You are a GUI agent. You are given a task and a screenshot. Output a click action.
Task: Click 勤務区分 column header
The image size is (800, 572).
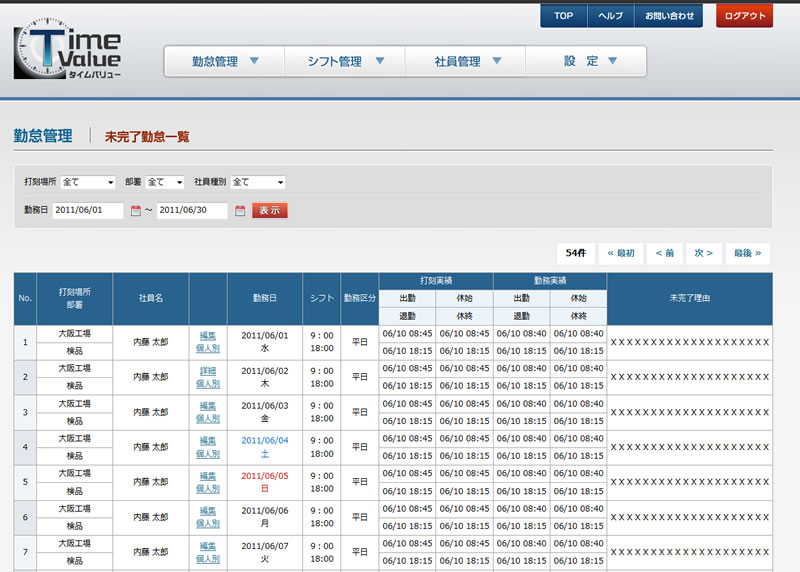(x=360, y=299)
